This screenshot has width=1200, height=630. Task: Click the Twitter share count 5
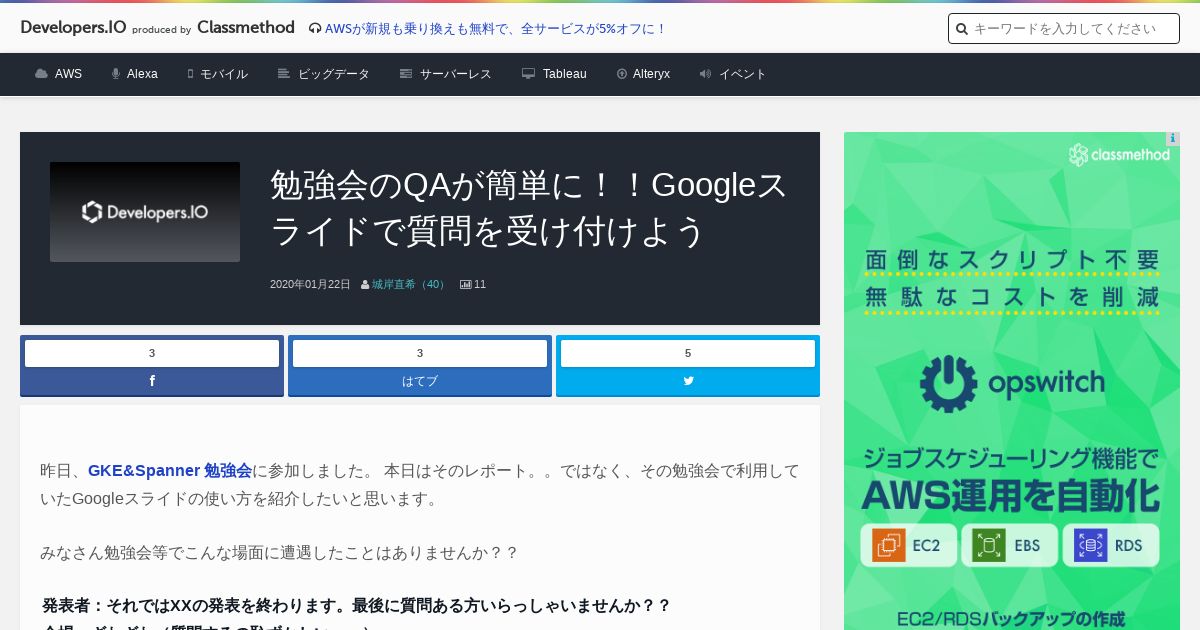click(688, 353)
